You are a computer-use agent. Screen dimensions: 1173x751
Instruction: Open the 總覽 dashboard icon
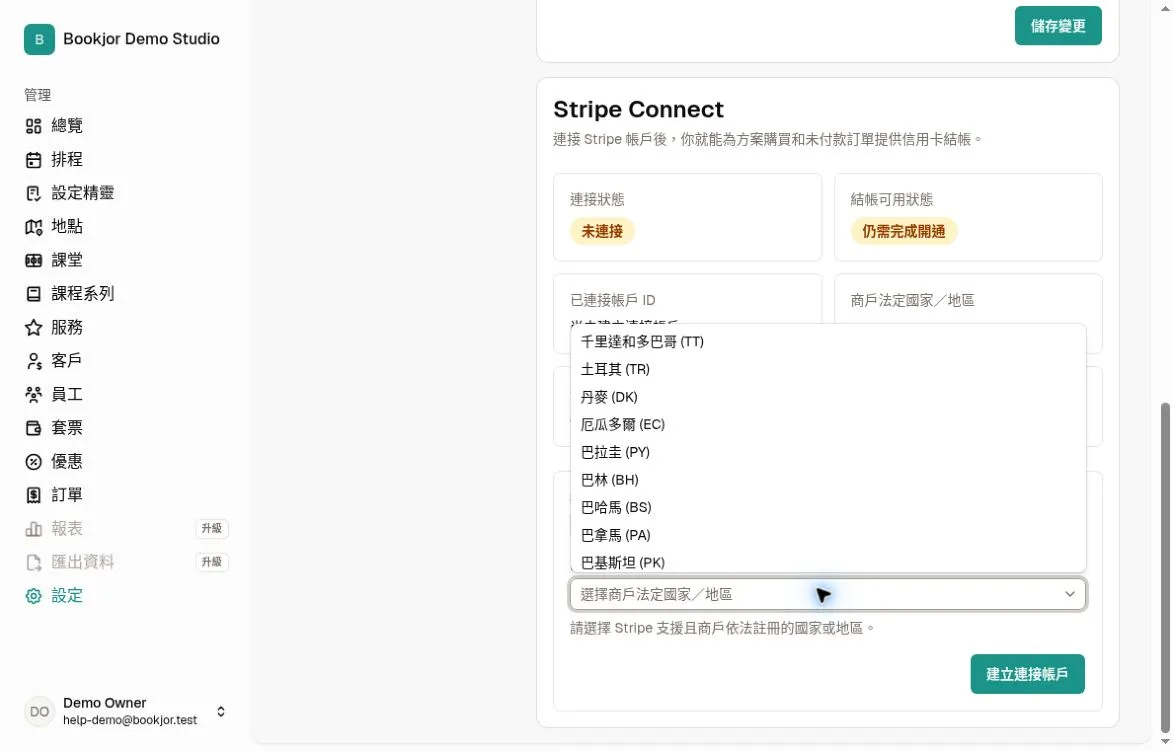click(33, 126)
